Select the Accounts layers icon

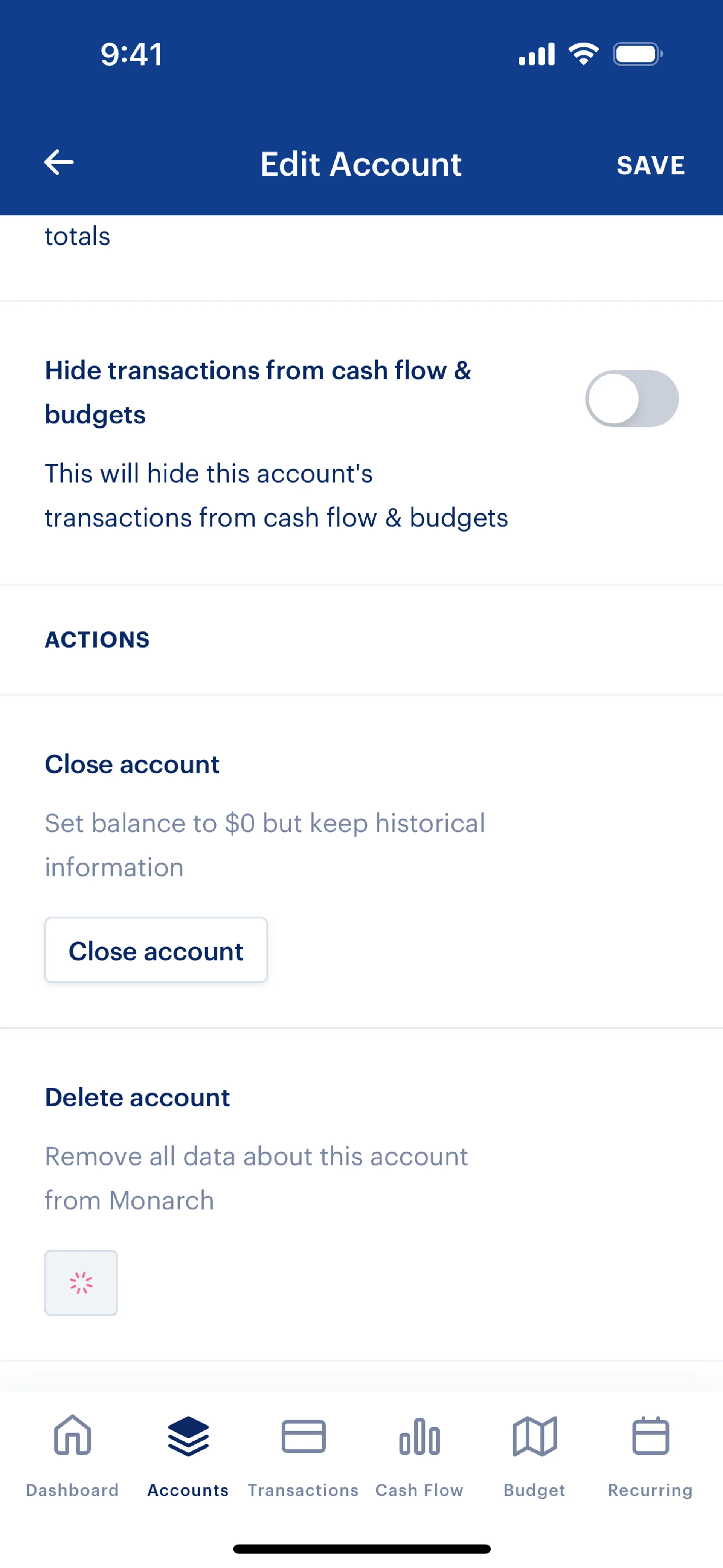click(x=188, y=1436)
